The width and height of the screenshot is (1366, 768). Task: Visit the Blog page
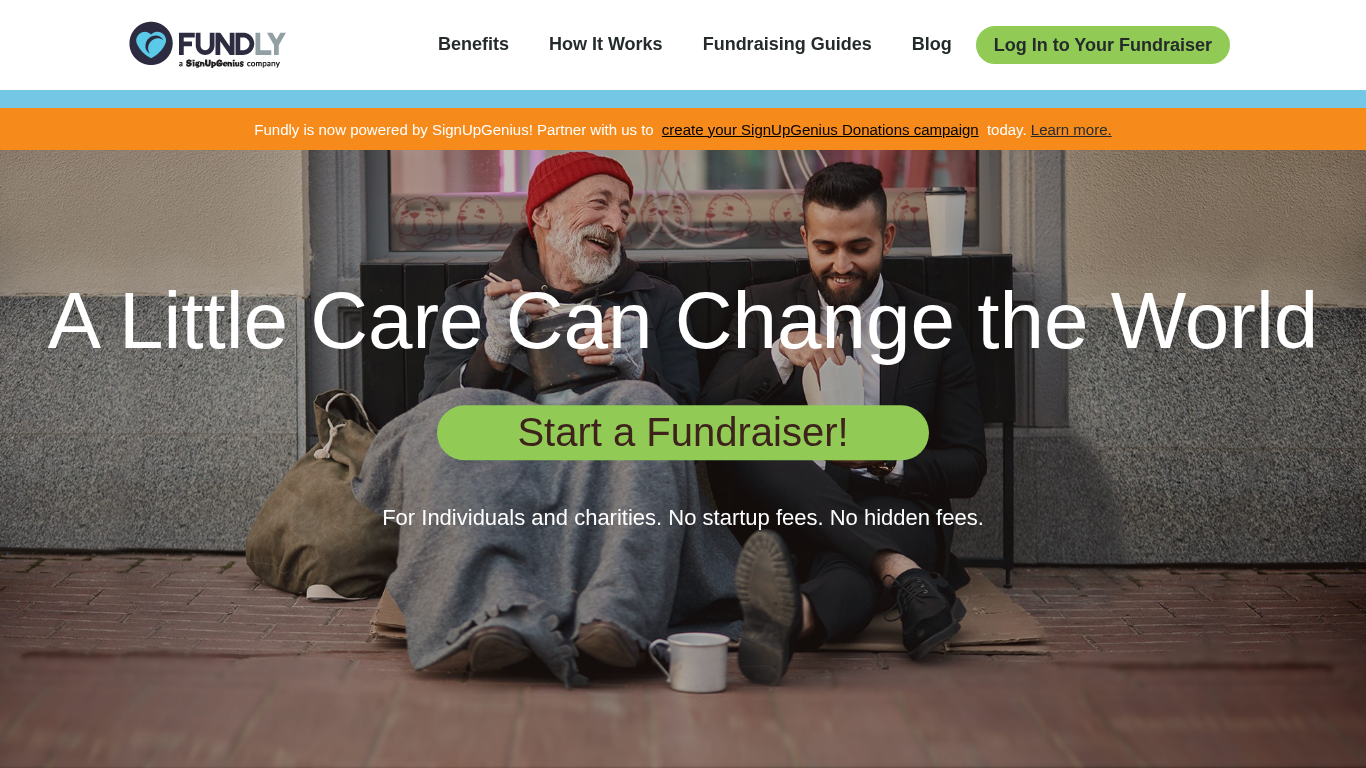tap(931, 44)
